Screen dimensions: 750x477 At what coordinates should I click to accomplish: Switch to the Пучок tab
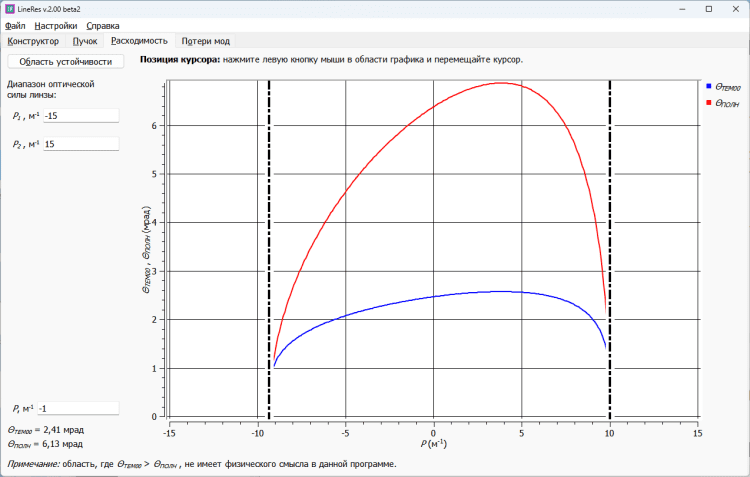pos(85,42)
